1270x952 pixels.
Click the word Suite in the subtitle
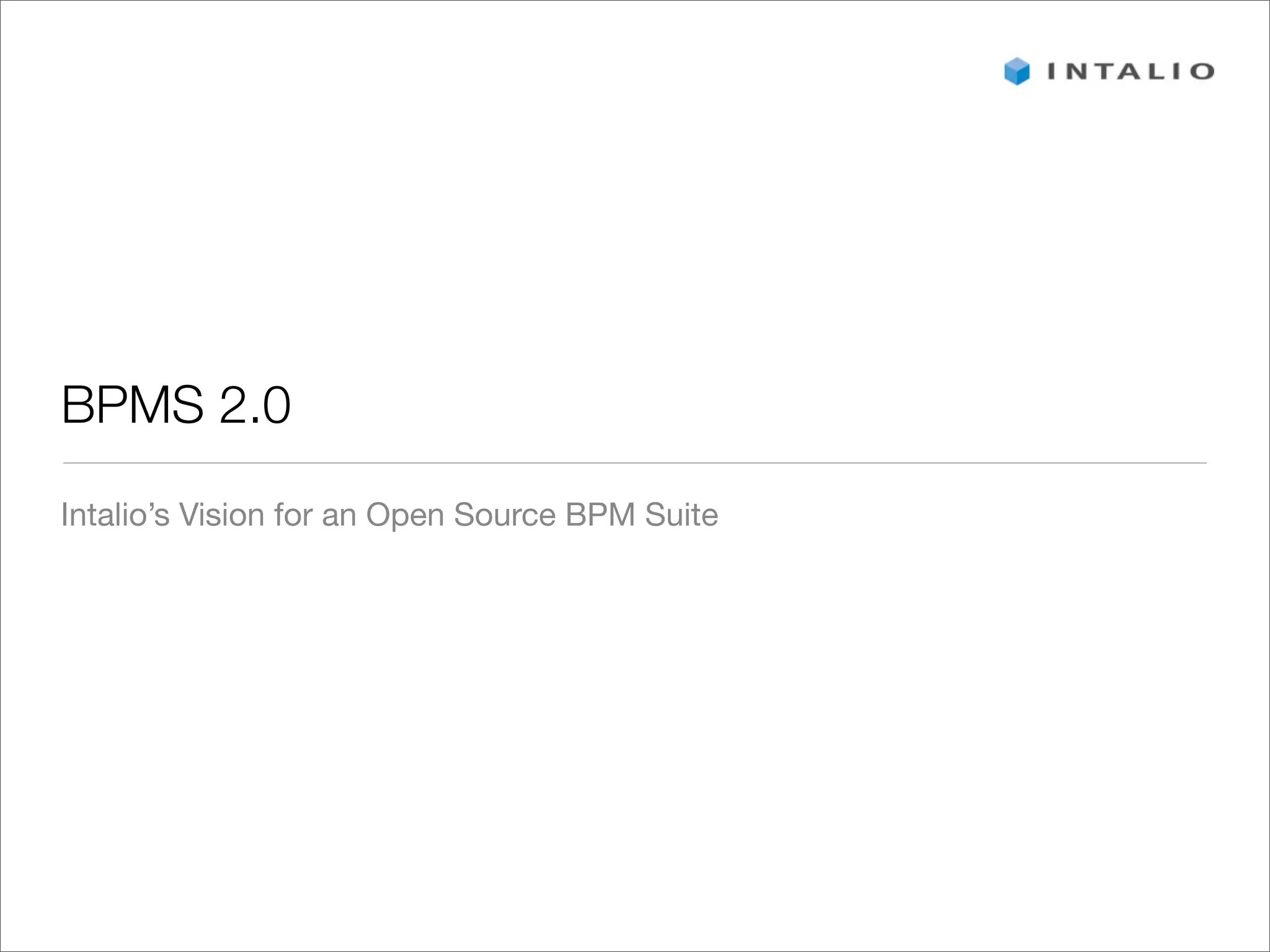(x=682, y=514)
